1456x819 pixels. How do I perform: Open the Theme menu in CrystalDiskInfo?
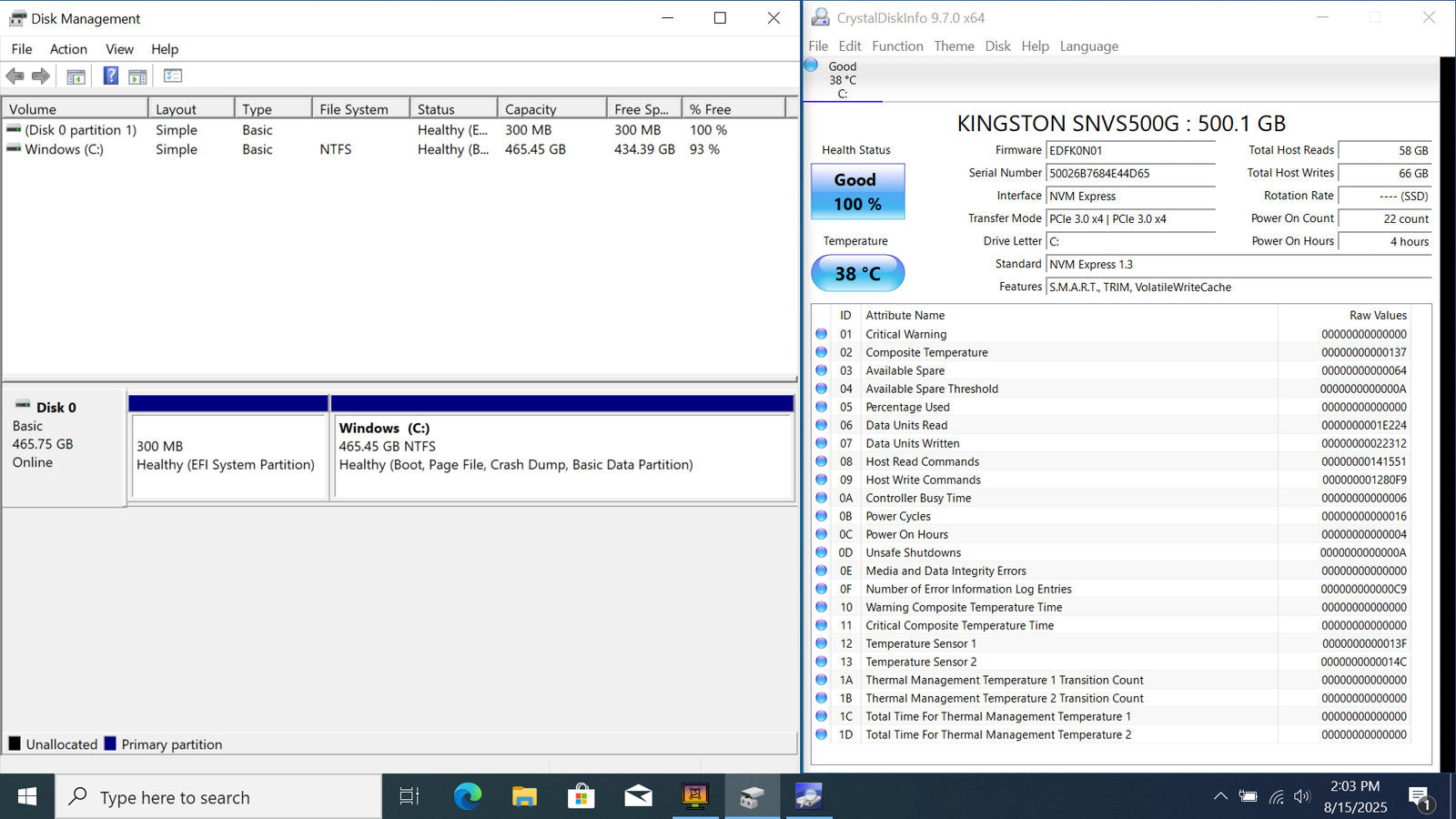click(x=954, y=46)
